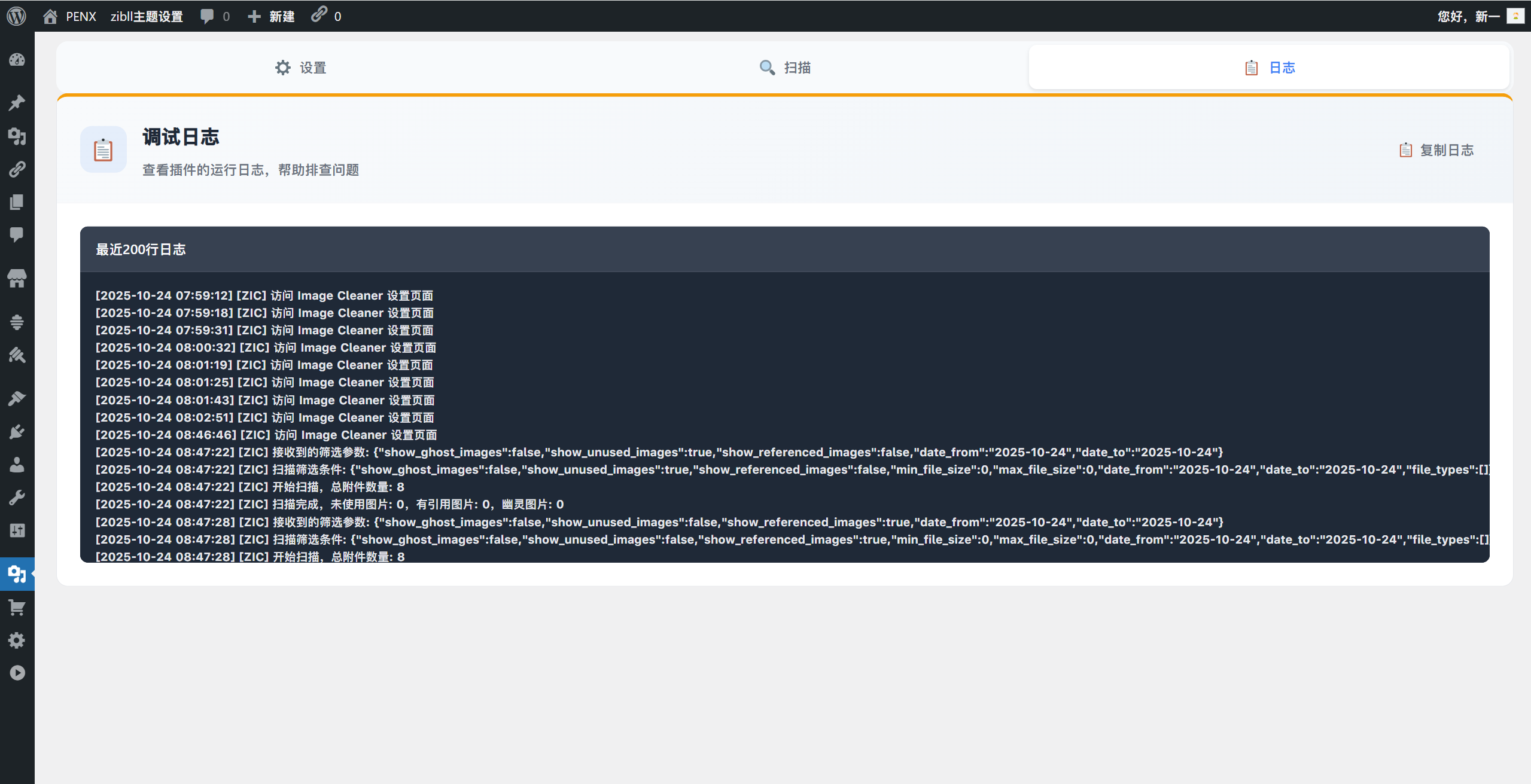
Task: Open Users in the sidebar
Action: pyautogui.click(x=17, y=465)
